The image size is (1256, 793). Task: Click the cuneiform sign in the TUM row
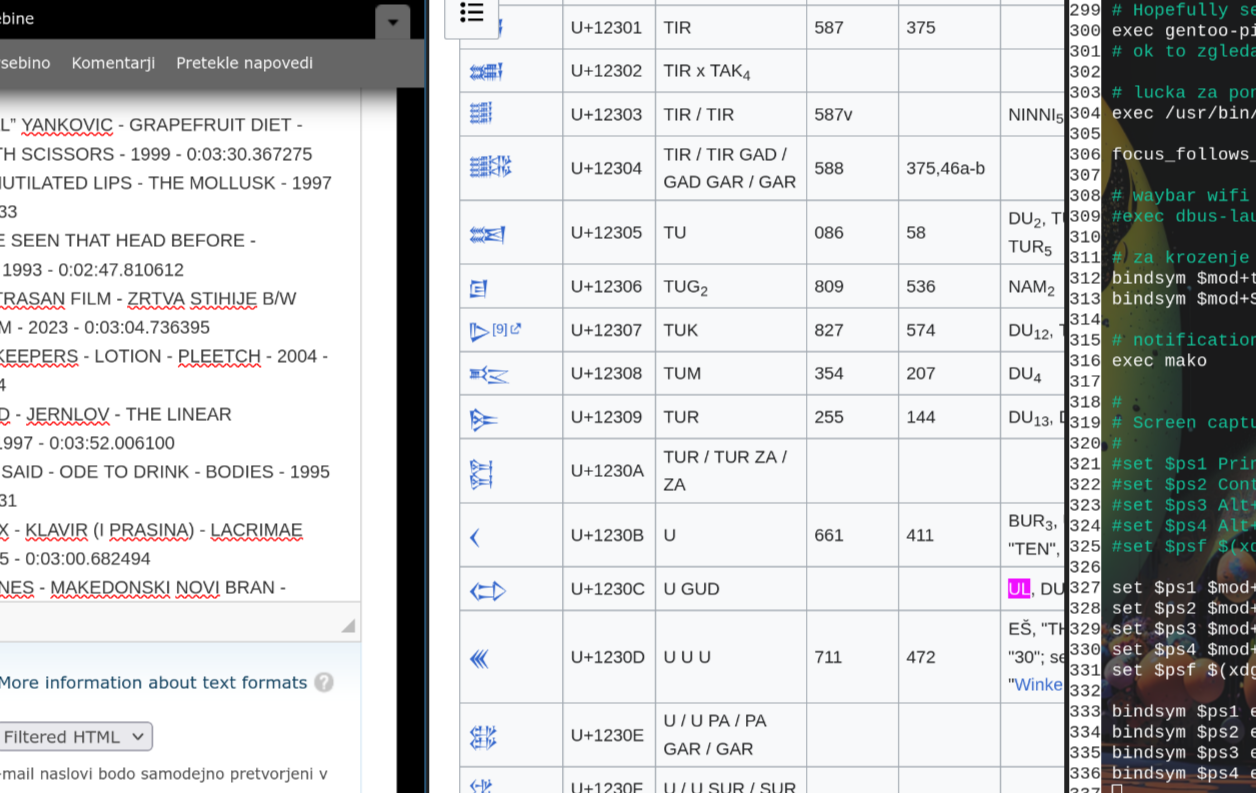[489, 375]
